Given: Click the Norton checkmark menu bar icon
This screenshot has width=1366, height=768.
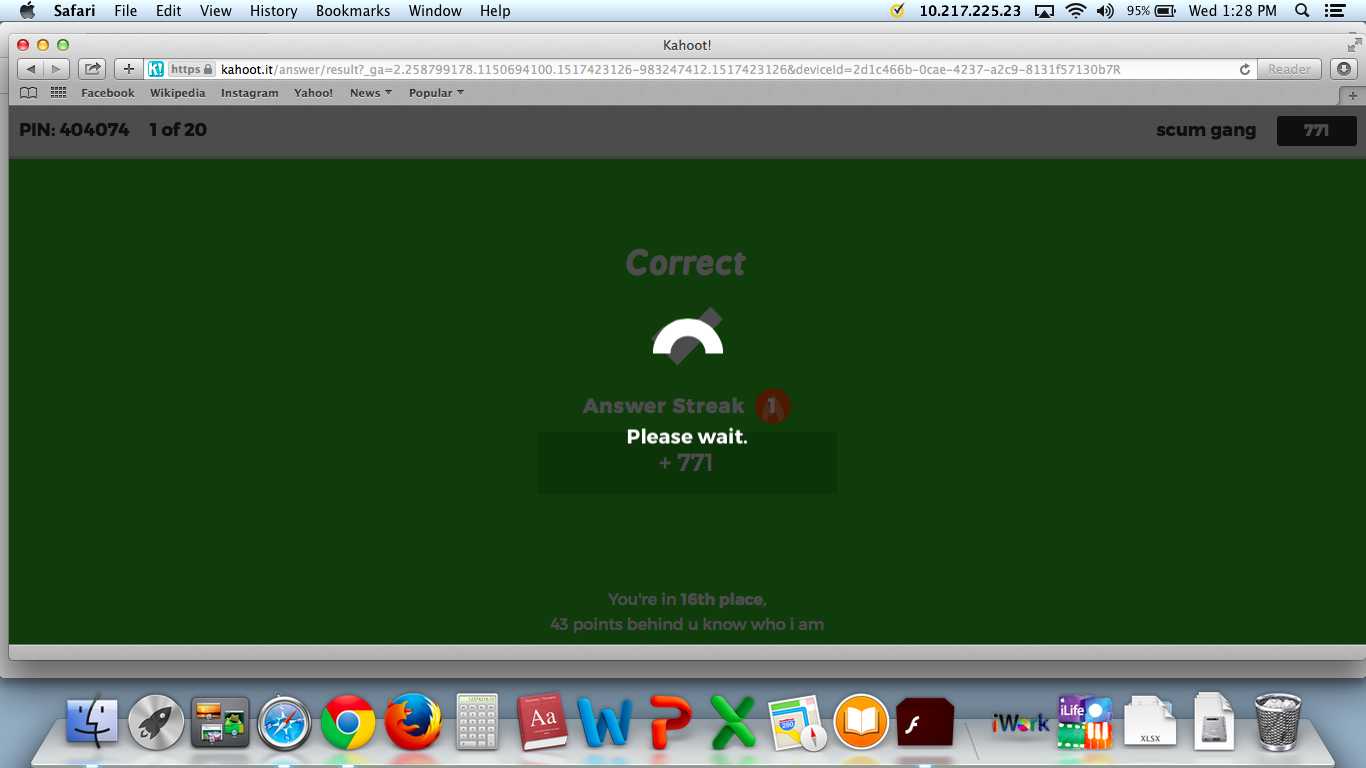Looking at the screenshot, I should coord(897,11).
